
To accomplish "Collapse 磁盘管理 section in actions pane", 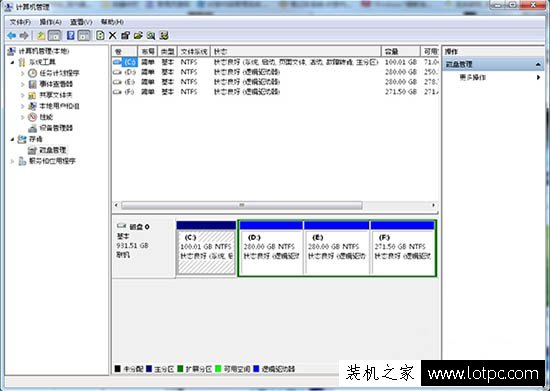I will click(538, 65).
